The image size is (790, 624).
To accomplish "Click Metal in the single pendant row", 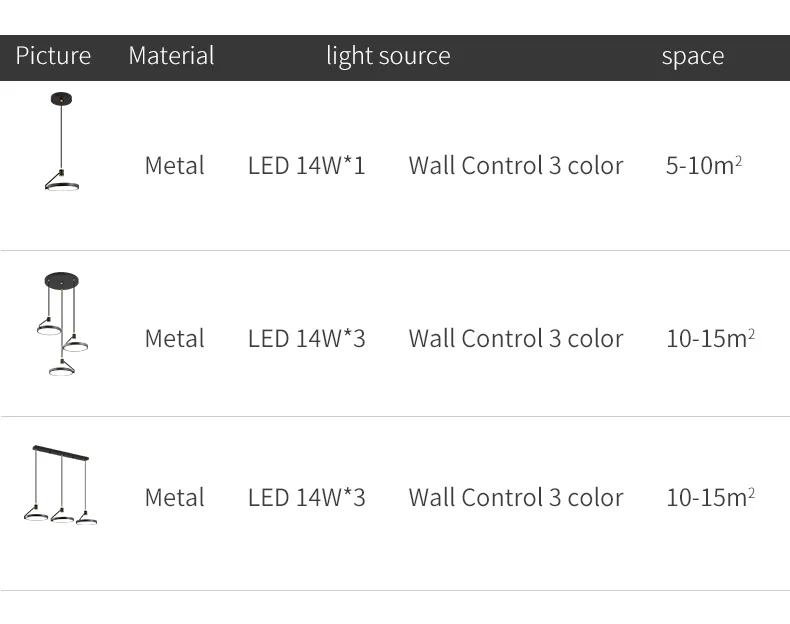I will tap(174, 165).
